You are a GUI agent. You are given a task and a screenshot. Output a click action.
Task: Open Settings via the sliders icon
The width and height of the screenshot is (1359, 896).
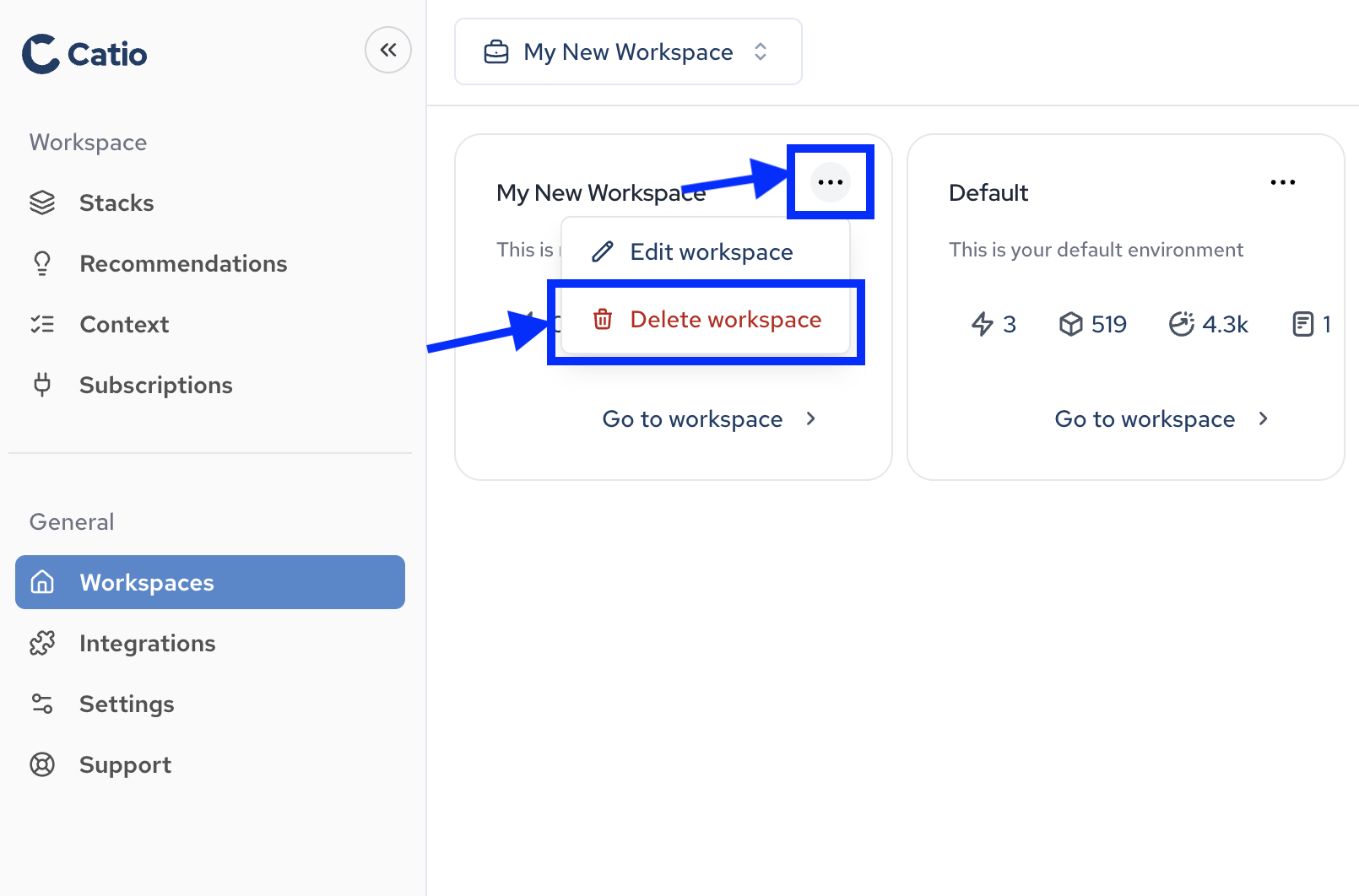(41, 704)
